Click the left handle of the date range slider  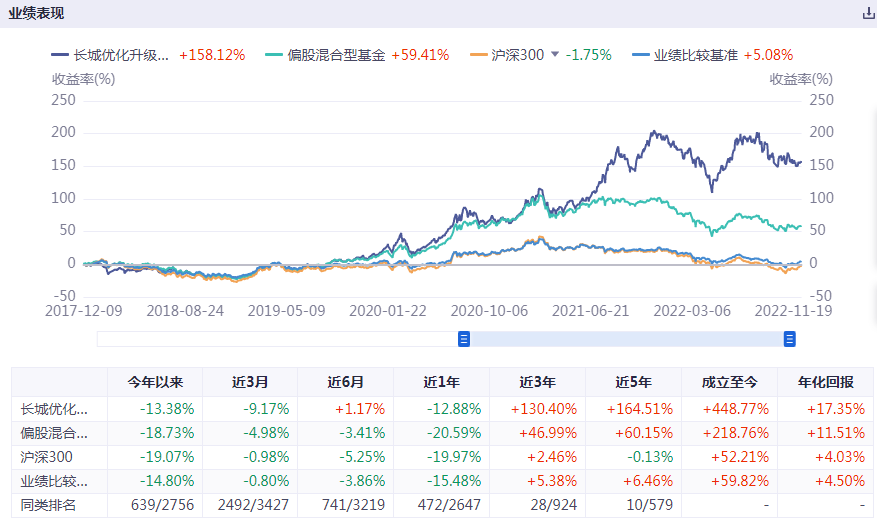(x=464, y=339)
